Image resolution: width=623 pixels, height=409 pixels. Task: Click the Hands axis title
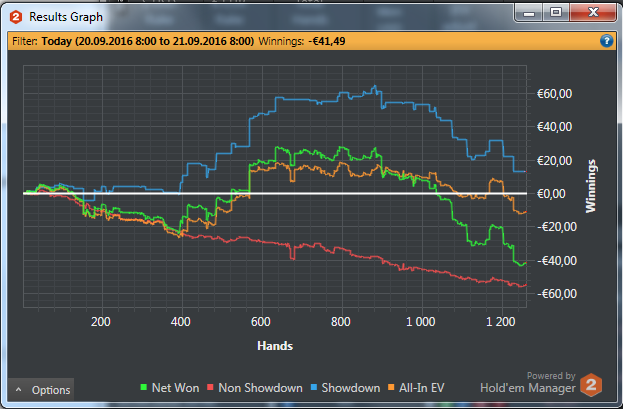tap(275, 346)
